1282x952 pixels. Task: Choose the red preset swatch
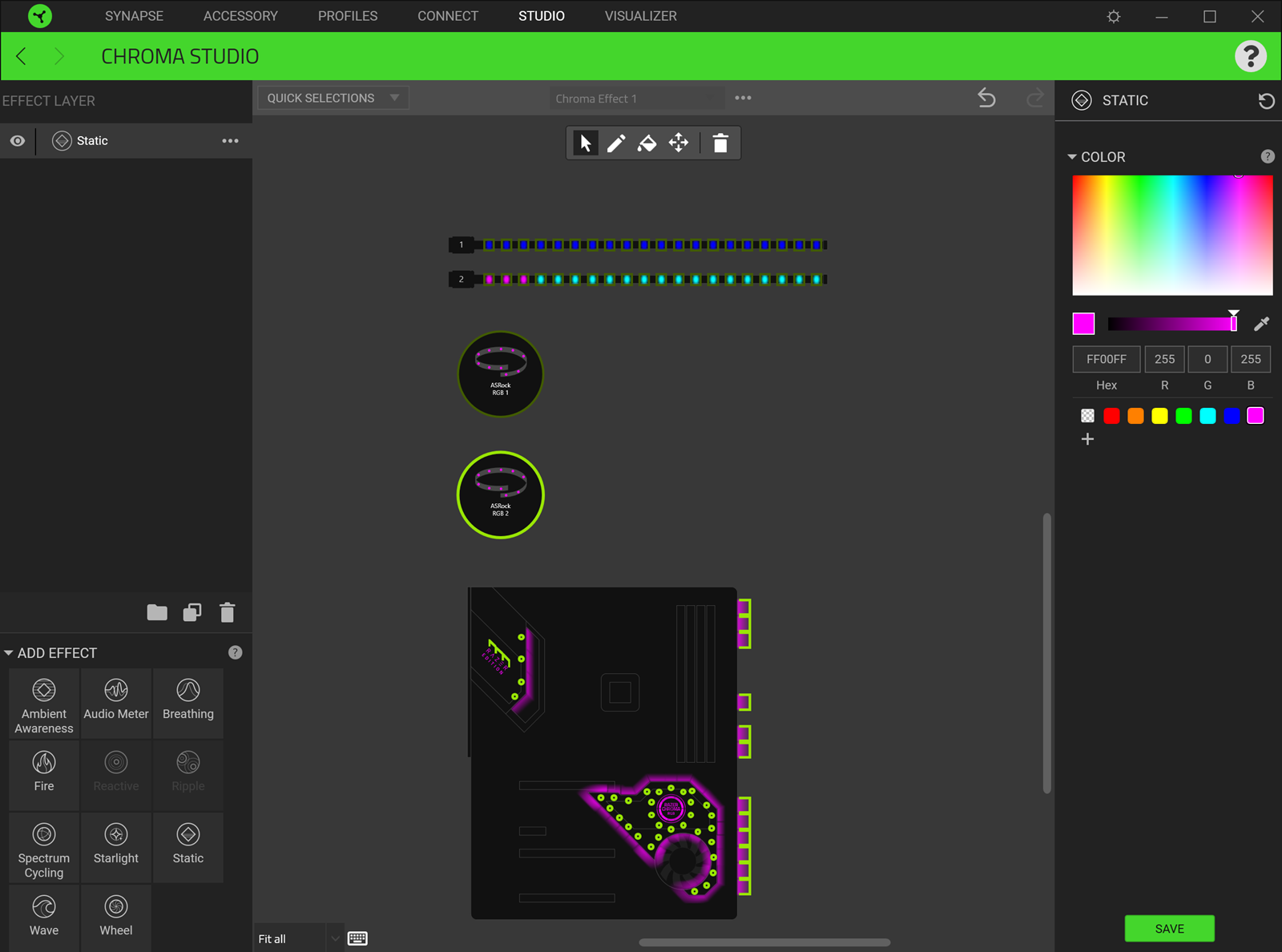point(1111,416)
